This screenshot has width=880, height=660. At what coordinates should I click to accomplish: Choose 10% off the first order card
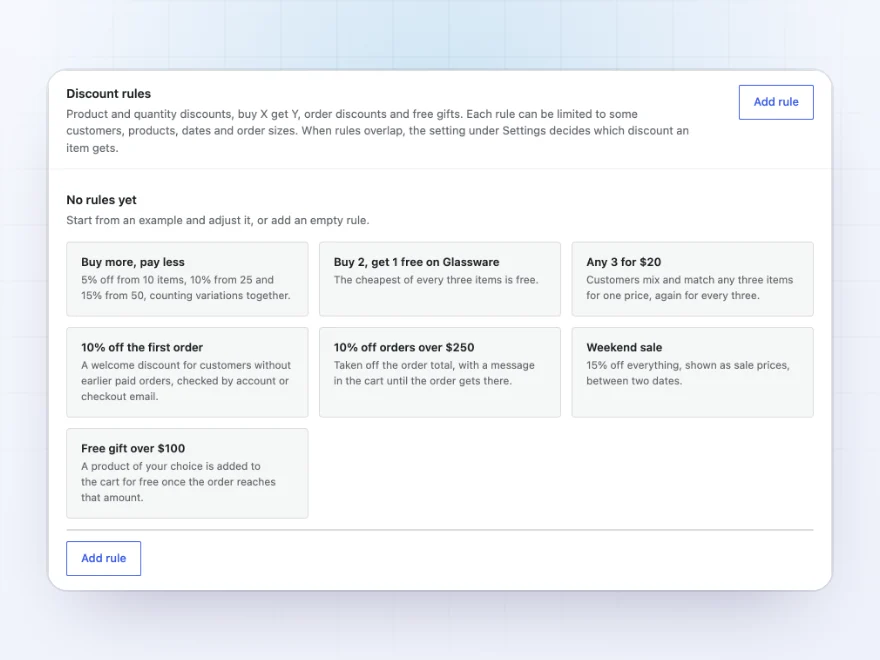tap(187, 372)
